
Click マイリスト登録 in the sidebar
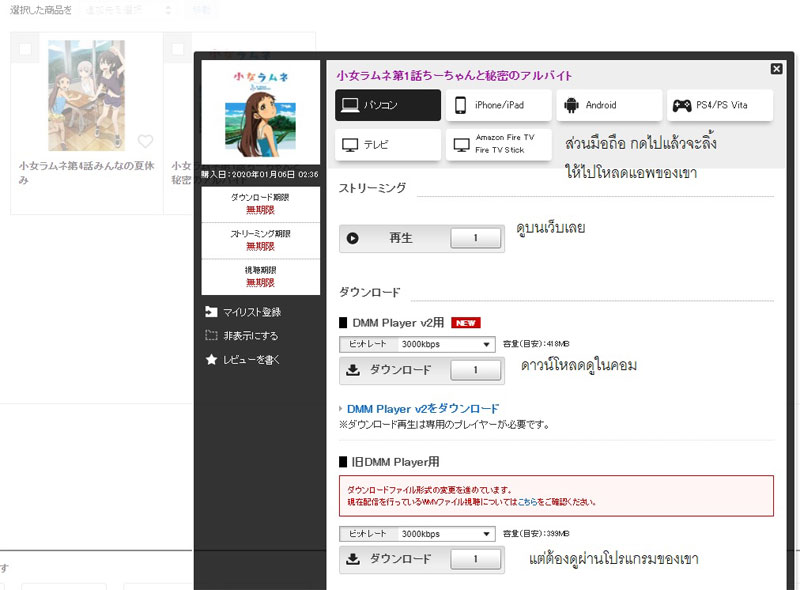[x=252, y=312]
